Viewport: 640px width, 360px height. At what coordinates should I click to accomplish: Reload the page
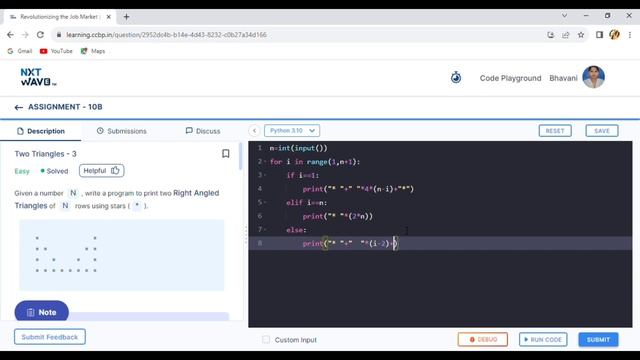pos(40,35)
